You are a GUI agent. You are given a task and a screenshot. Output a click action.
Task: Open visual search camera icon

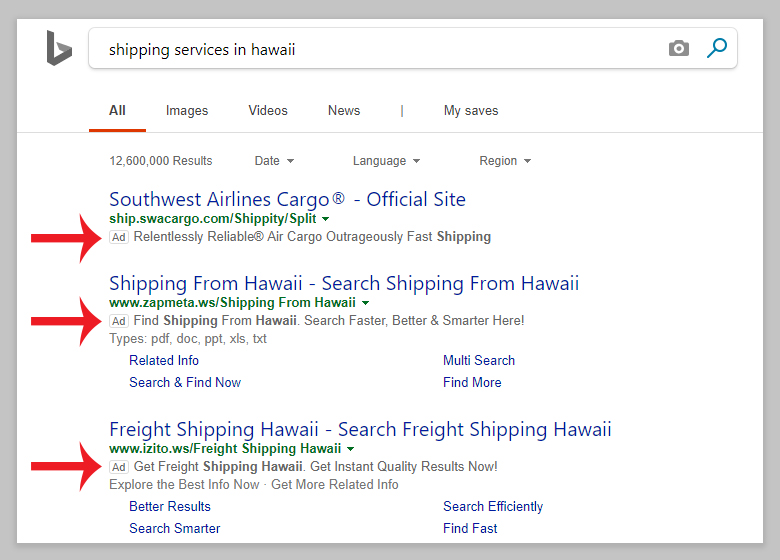679,48
